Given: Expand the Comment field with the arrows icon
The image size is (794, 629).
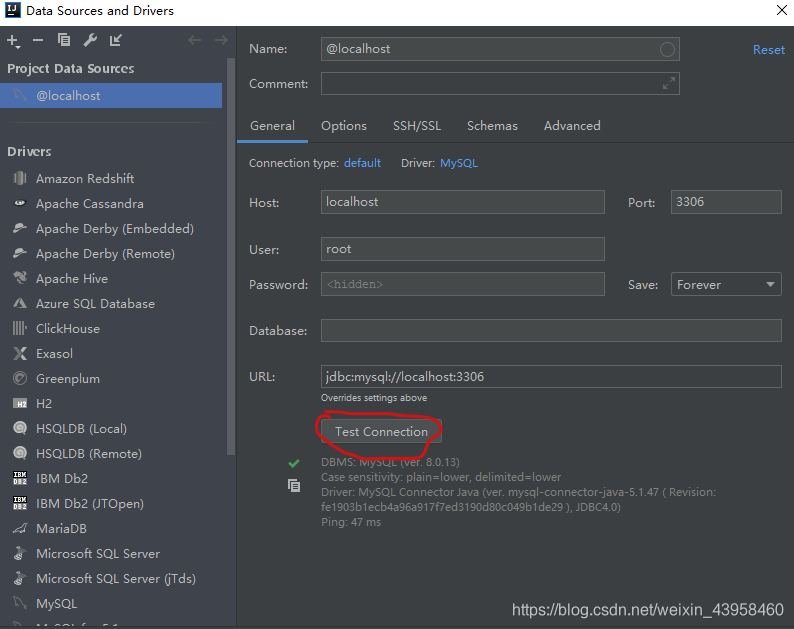Looking at the screenshot, I should 669,84.
